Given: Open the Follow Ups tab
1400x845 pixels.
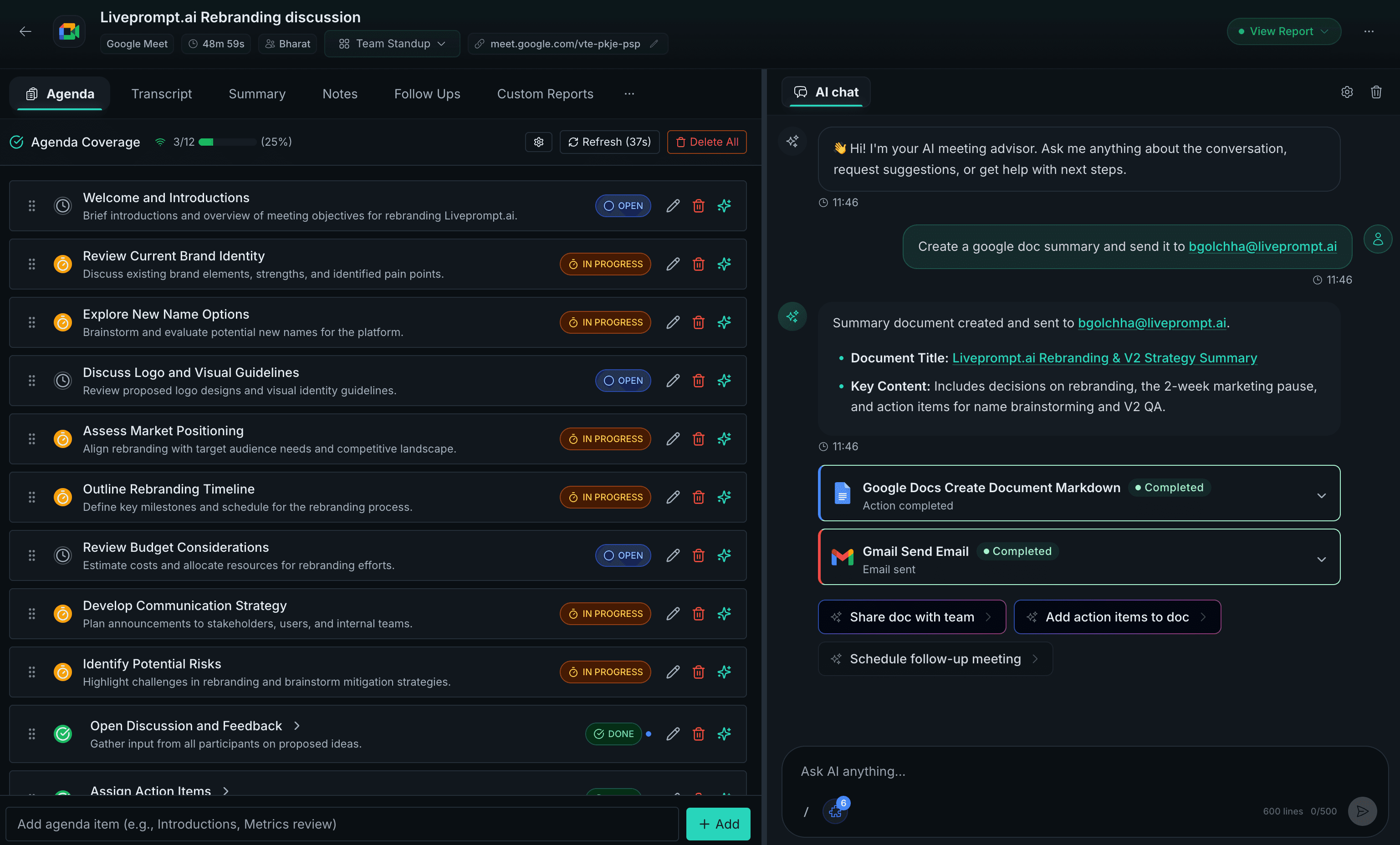Looking at the screenshot, I should coord(427,94).
